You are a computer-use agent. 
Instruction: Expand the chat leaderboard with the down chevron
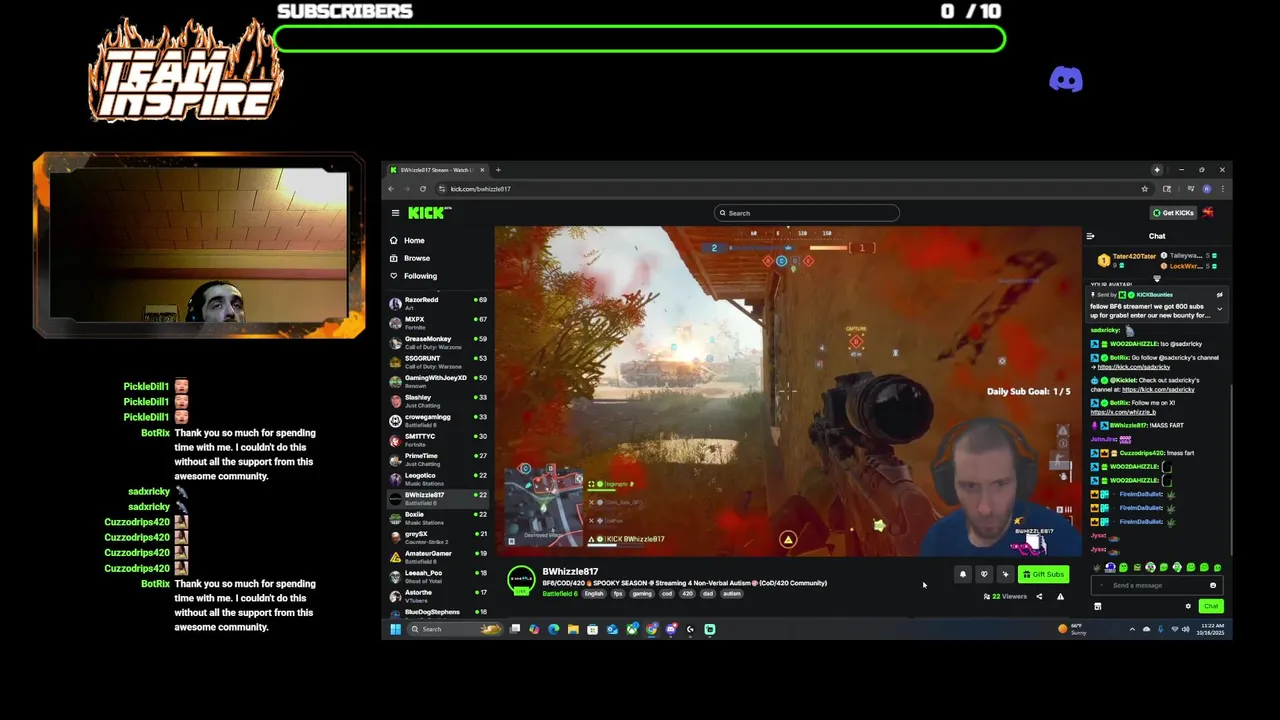[1157, 279]
